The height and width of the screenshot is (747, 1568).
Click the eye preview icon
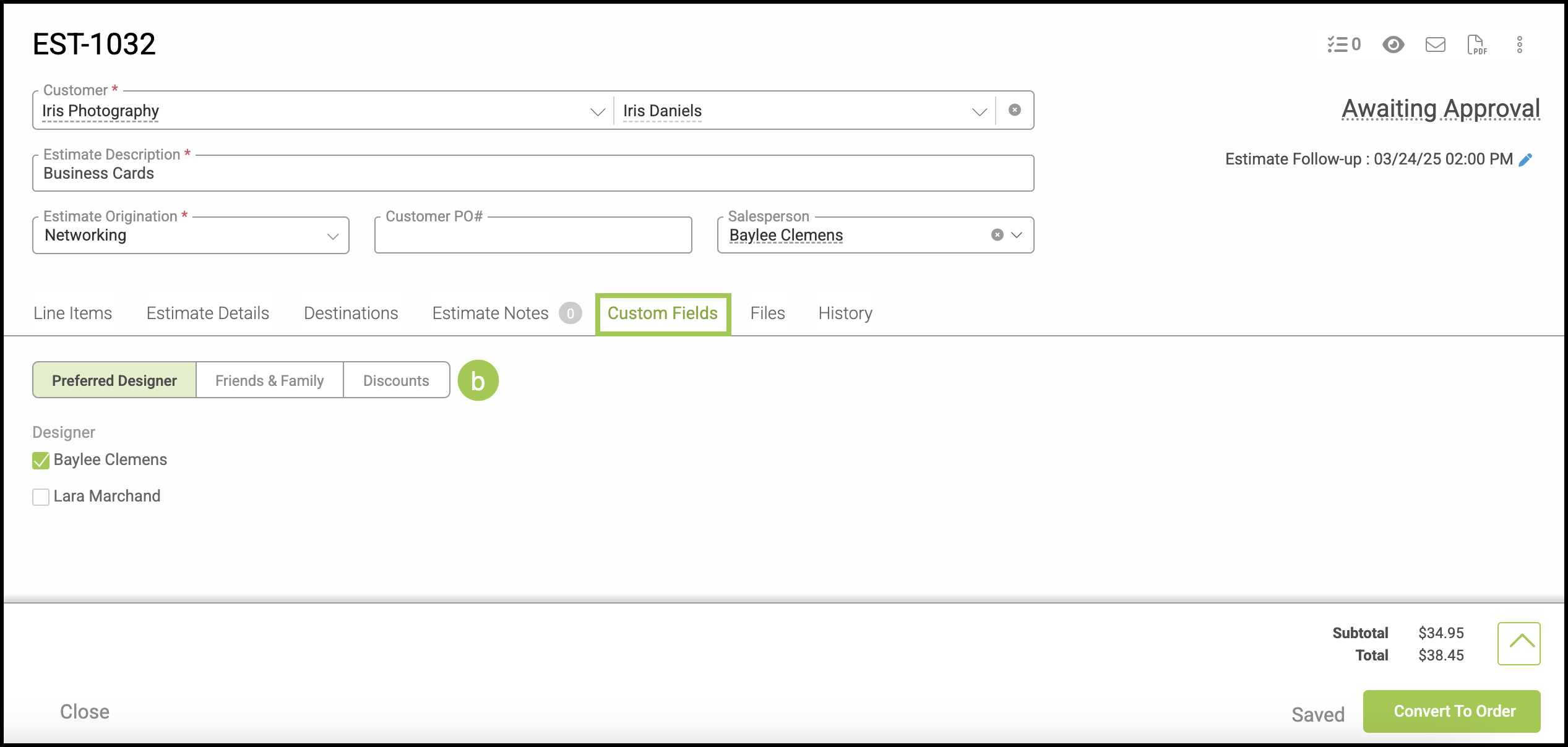[1393, 45]
